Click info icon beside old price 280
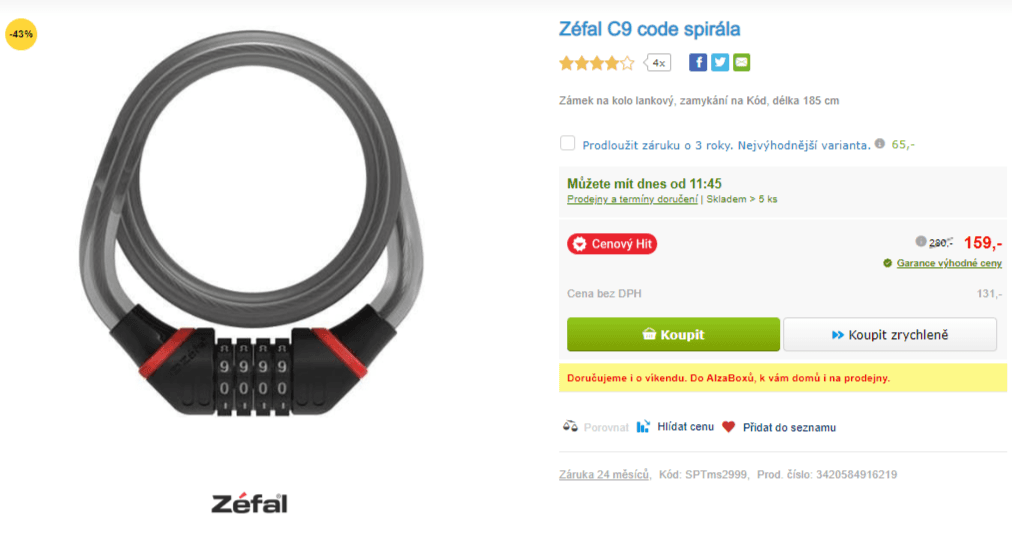Viewport: 1012px width, 544px height. (x=920, y=241)
